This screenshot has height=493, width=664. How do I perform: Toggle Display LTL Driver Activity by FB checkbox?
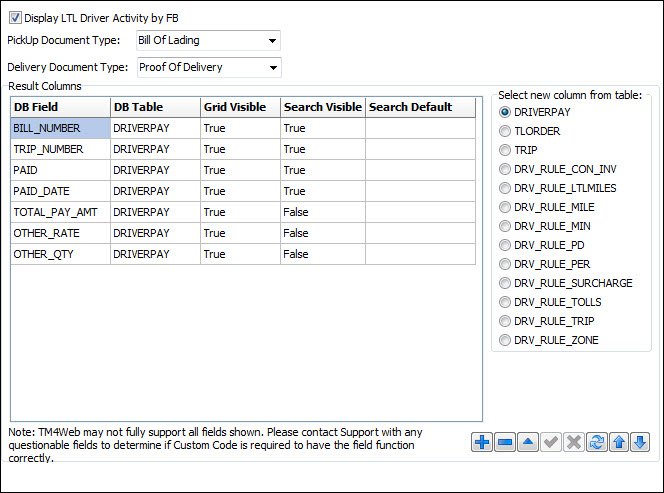(x=15, y=18)
